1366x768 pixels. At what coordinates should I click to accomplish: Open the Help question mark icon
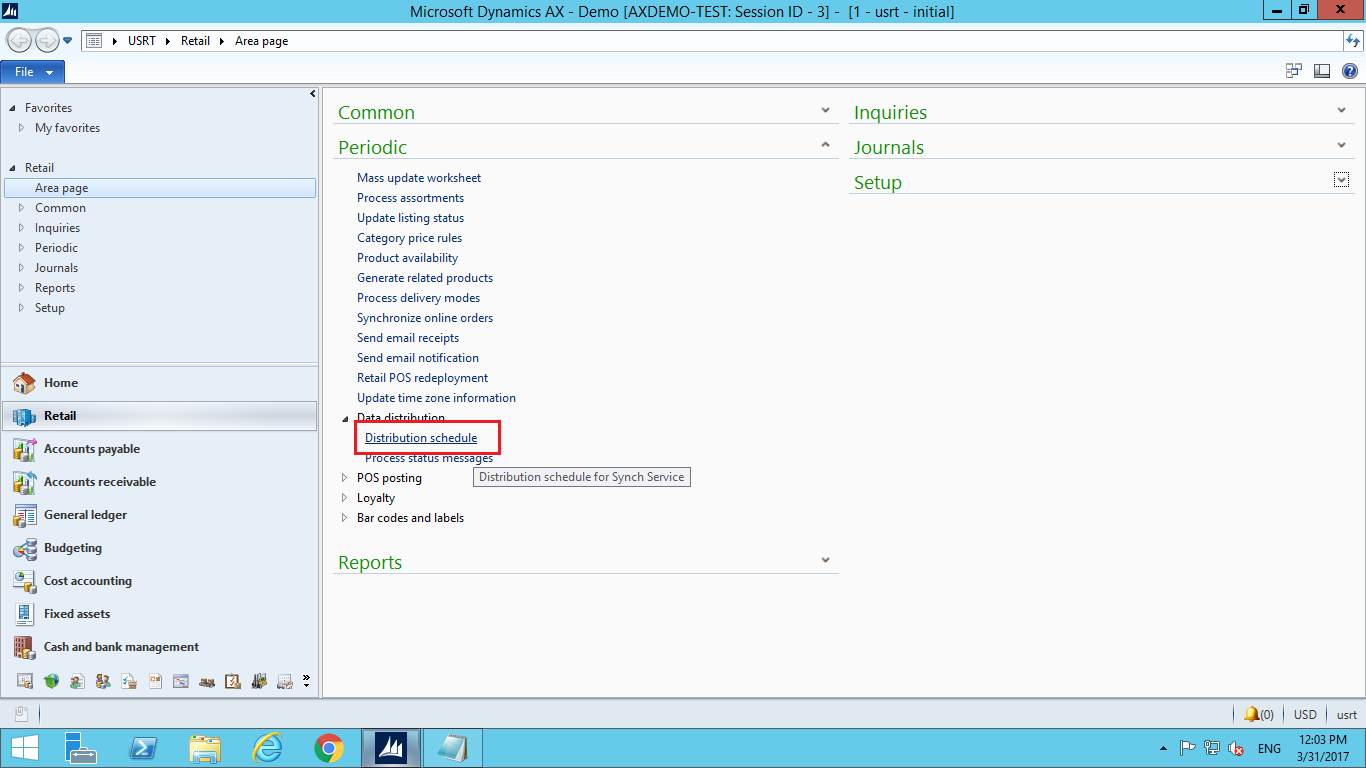1349,71
